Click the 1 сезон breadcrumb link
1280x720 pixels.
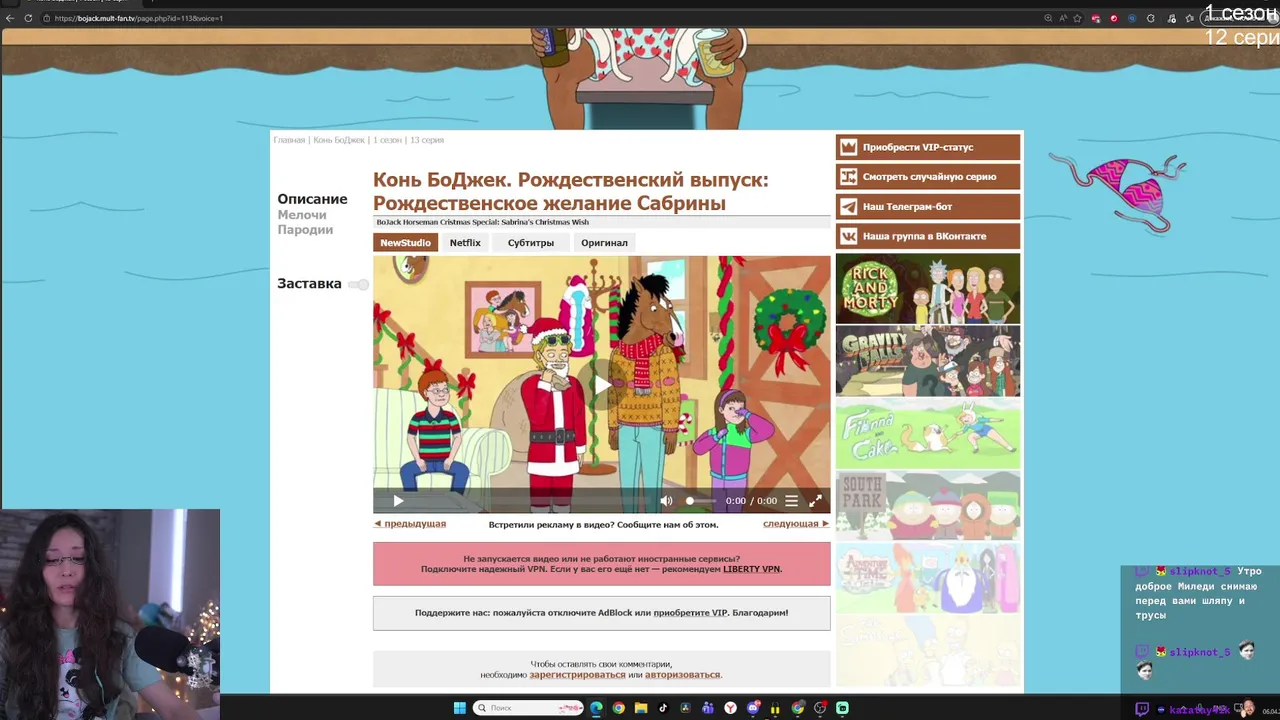click(387, 140)
